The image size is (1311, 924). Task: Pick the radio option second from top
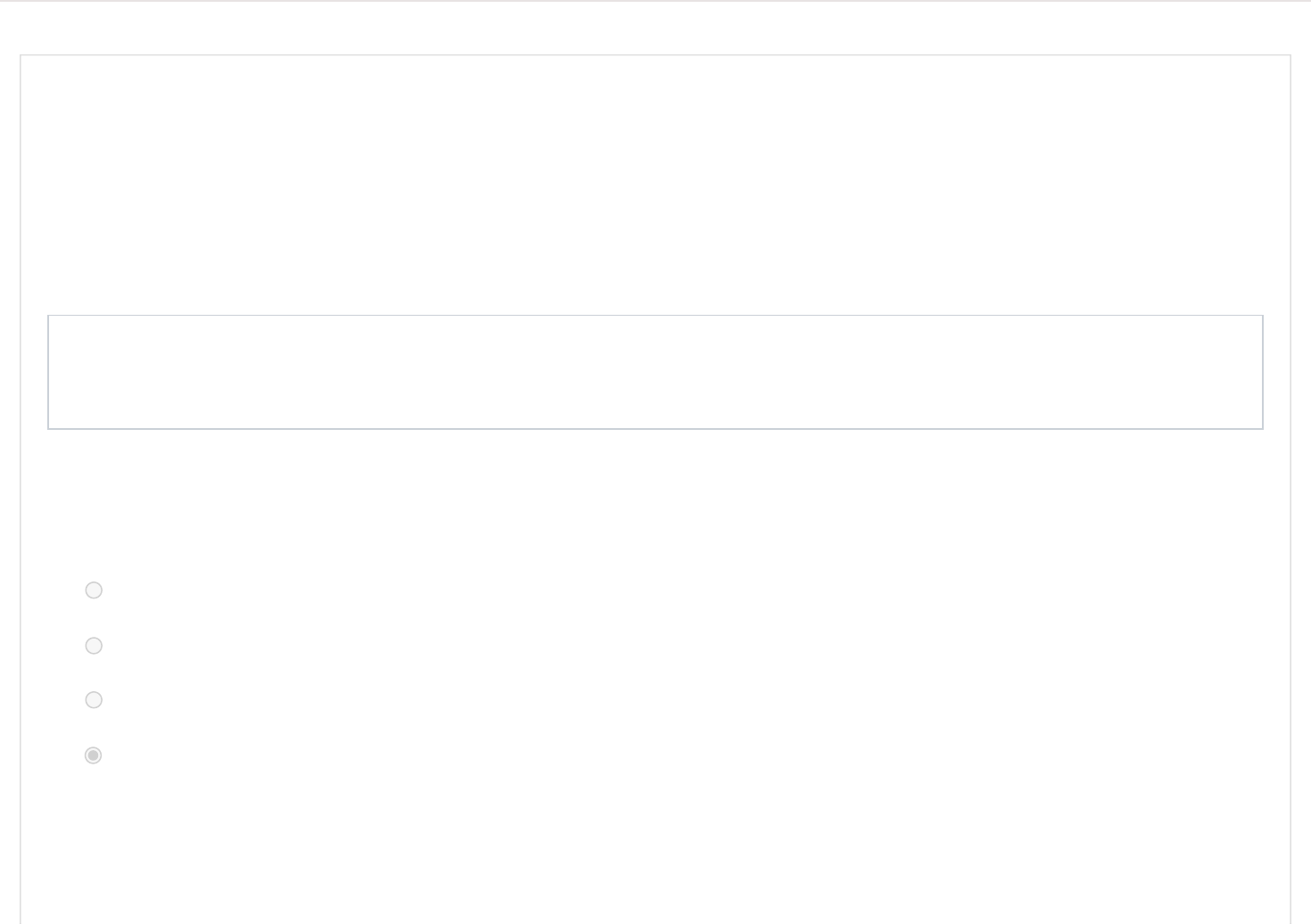(x=94, y=646)
